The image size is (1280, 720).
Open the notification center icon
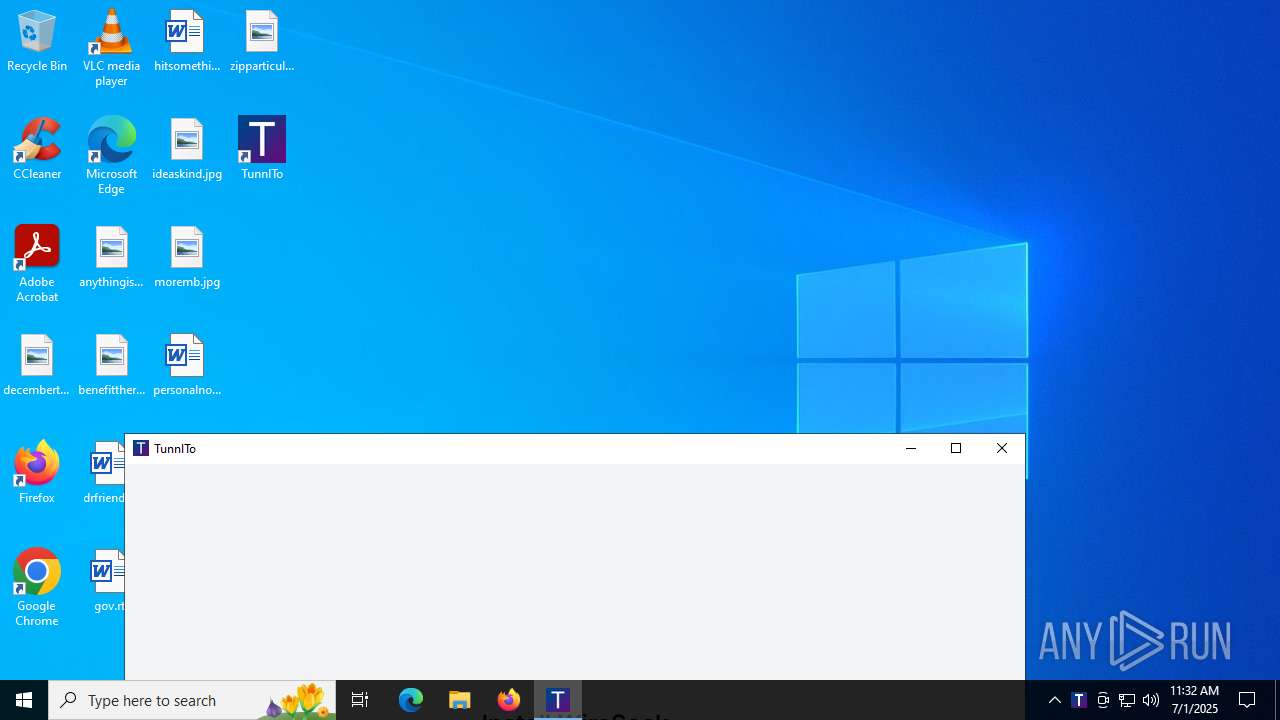pyautogui.click(x=1248, y=700)
